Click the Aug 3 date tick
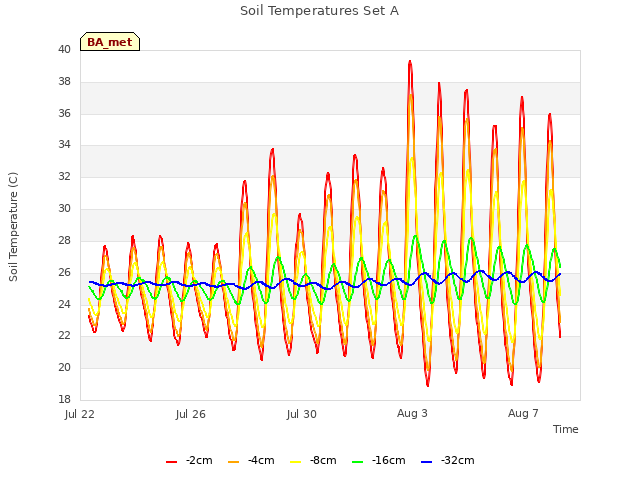The height and width of the screenshot is (480, 640). point(412,413)
